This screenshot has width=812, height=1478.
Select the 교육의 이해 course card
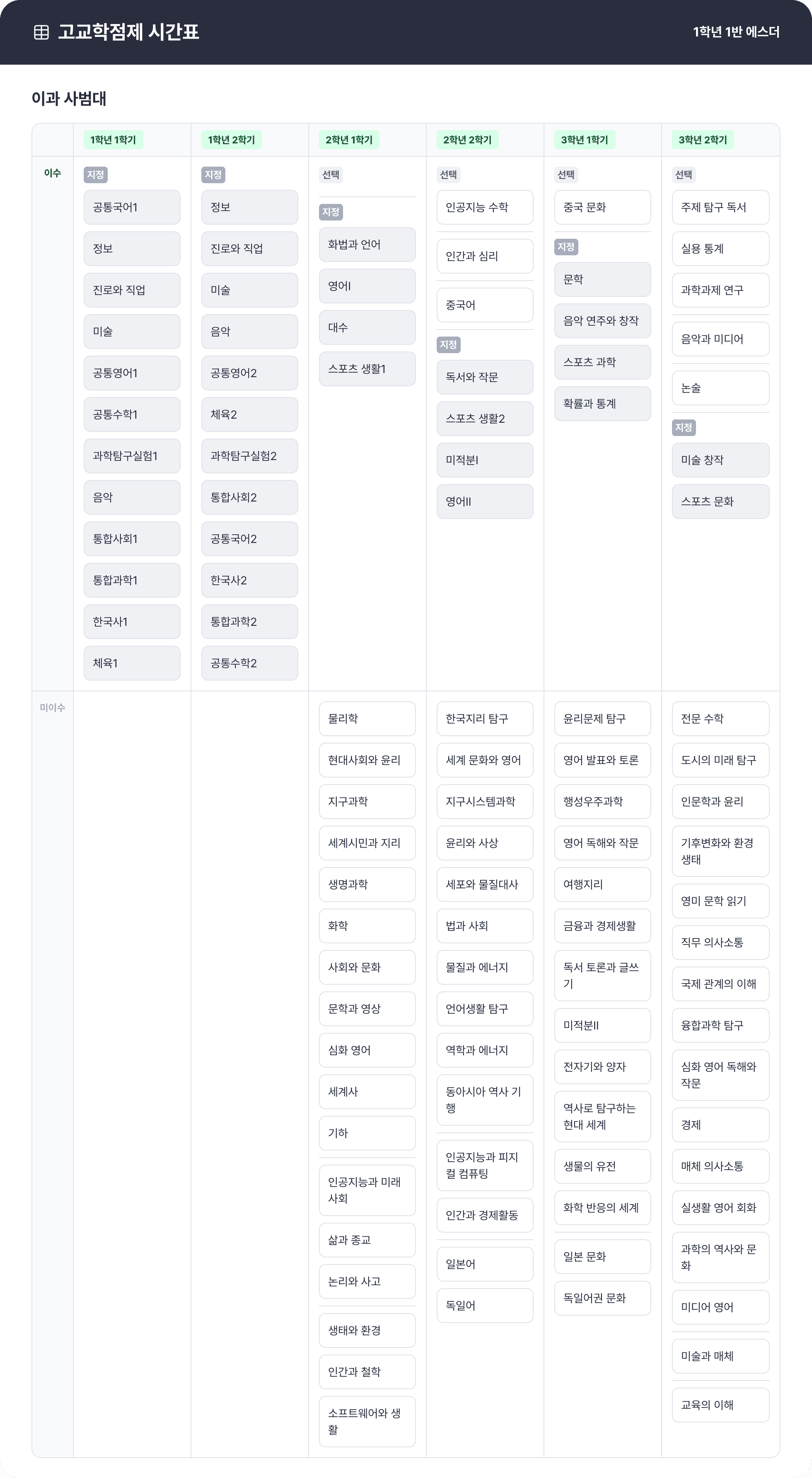720,1405
